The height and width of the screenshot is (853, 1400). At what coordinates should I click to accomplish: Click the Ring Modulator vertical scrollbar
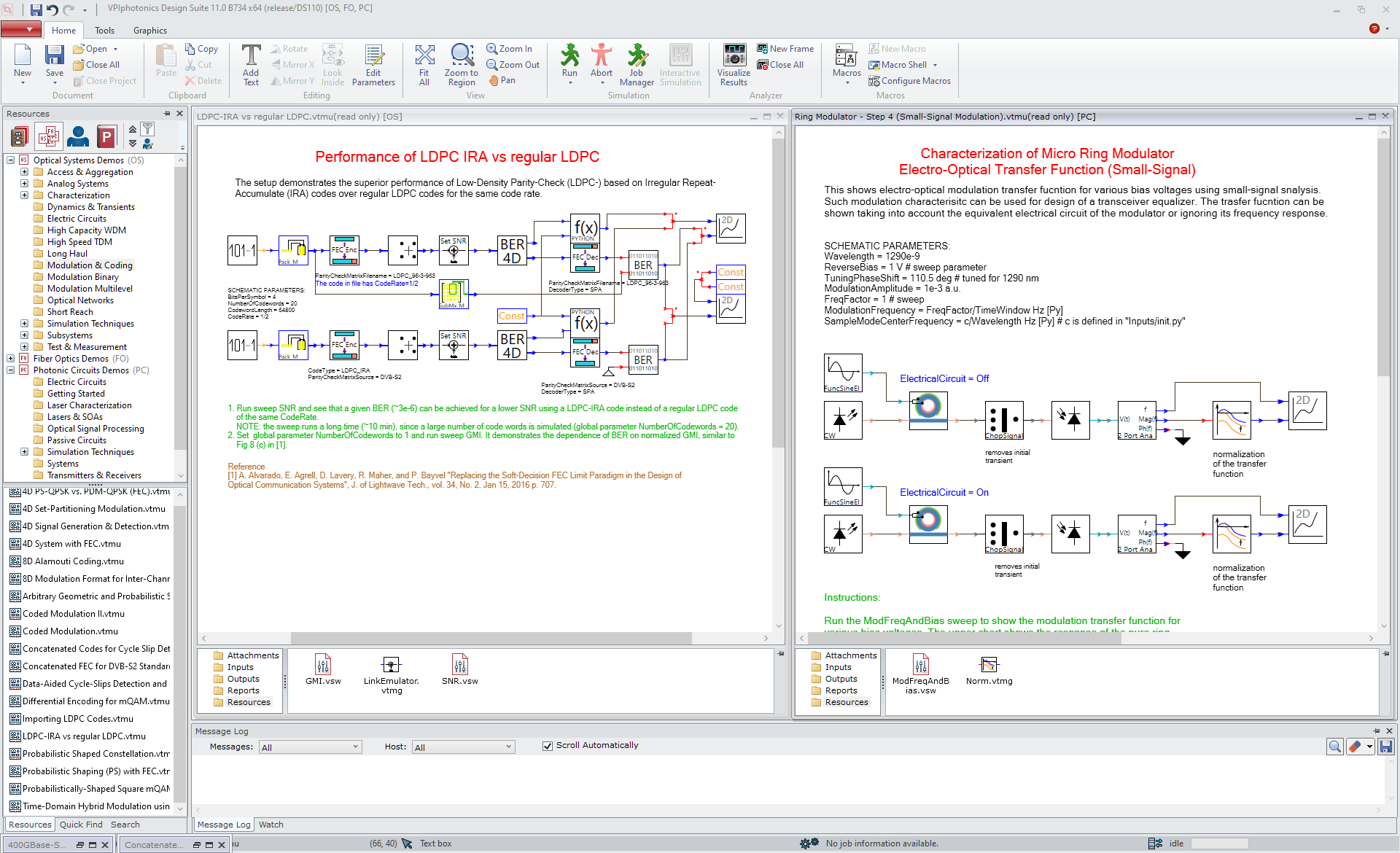(x=1383, y=257)
